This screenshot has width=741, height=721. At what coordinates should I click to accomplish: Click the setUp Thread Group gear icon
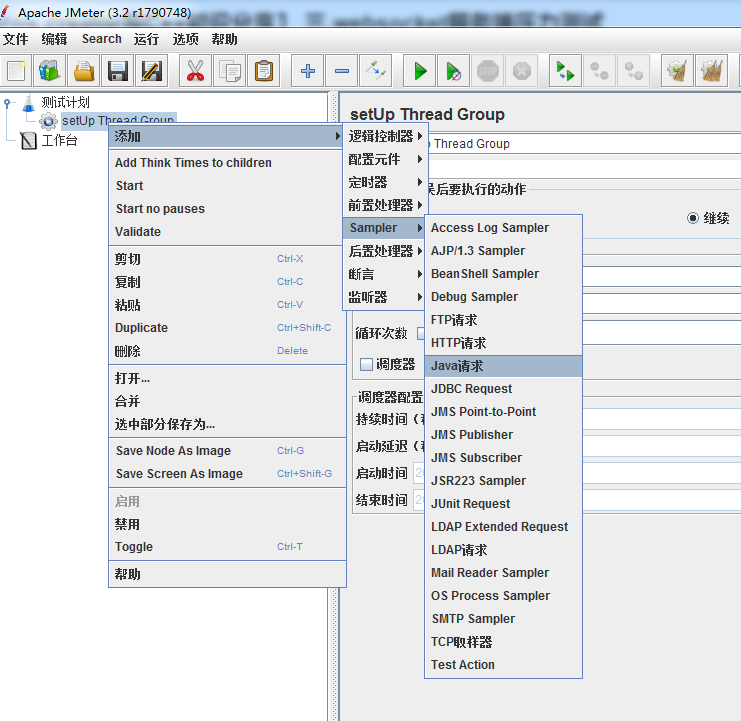48,121
